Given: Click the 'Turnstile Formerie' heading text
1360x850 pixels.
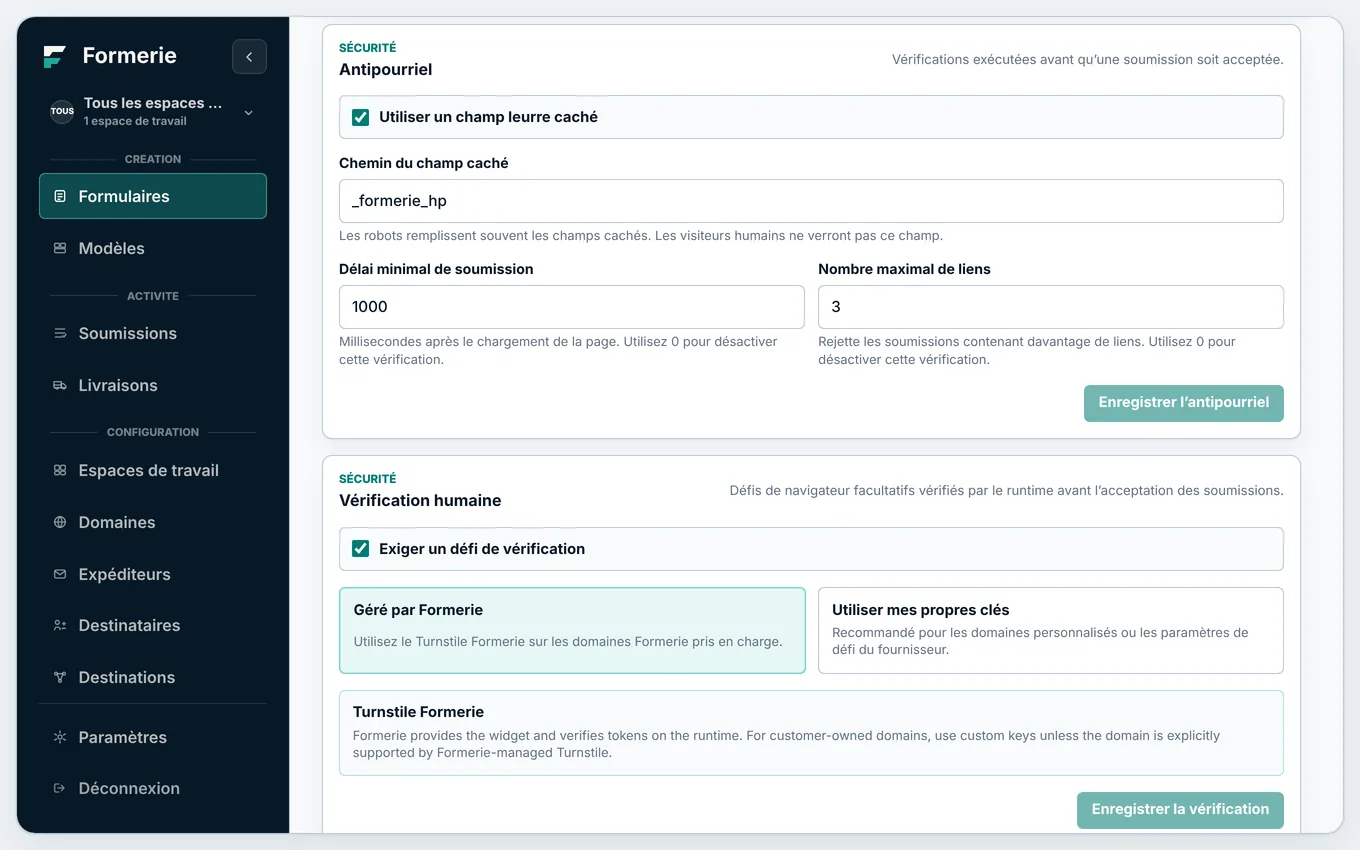Looking at the screenshot, I should (418, 712).
